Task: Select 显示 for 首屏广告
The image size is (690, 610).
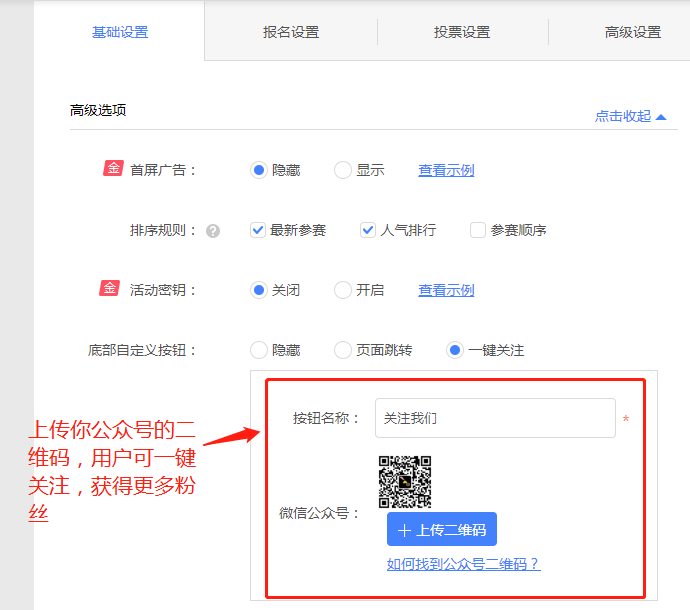Action: (x=342, y=170)
